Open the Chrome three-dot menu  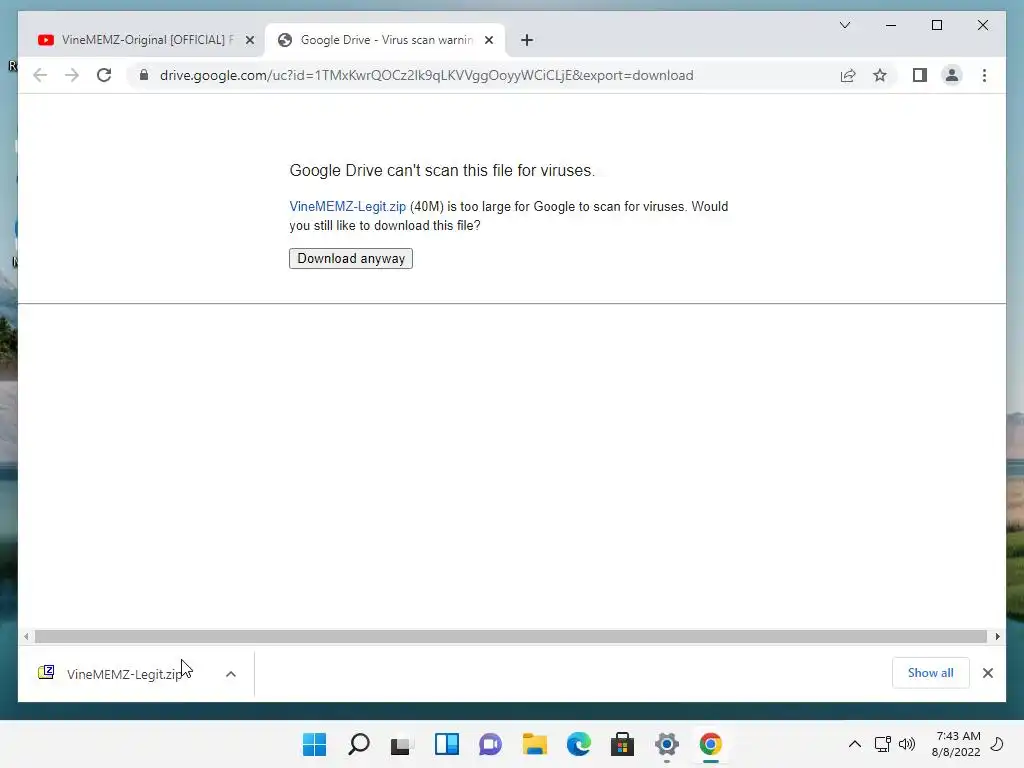pos(984,75)
